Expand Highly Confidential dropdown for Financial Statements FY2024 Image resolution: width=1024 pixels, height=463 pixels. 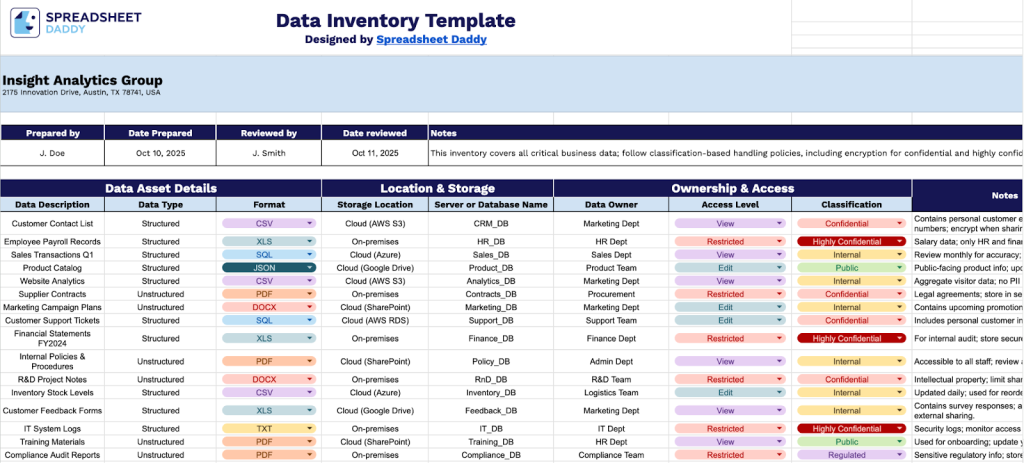(900, 339)
